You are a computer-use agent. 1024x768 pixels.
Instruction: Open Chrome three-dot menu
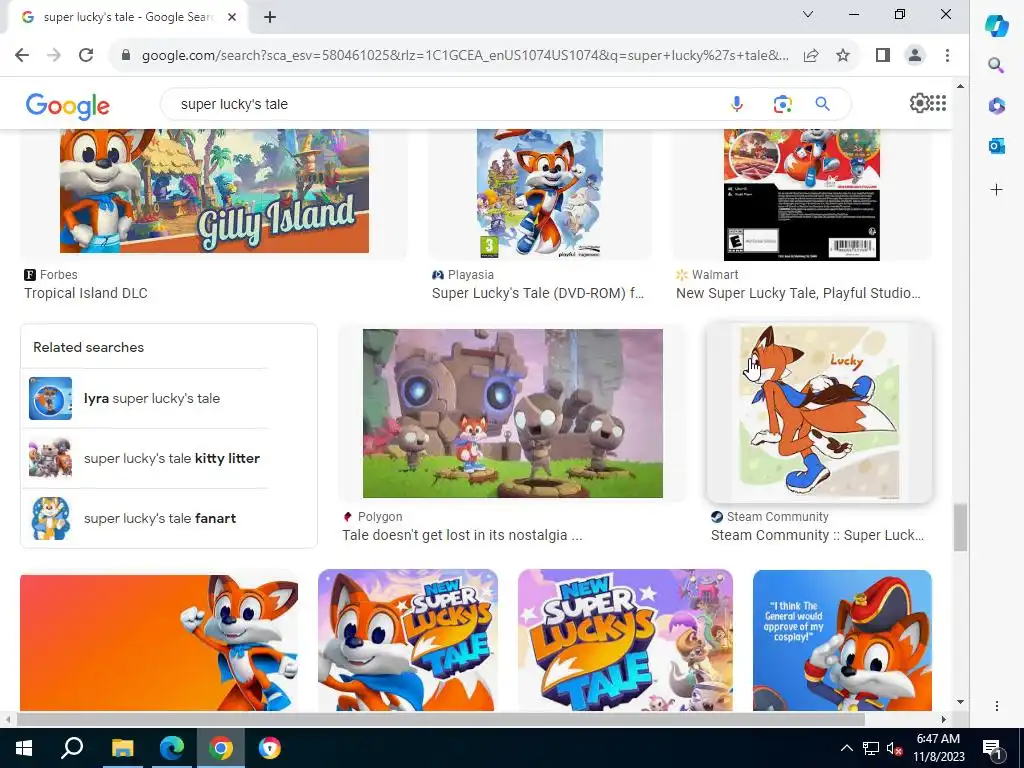pos(947,56)
